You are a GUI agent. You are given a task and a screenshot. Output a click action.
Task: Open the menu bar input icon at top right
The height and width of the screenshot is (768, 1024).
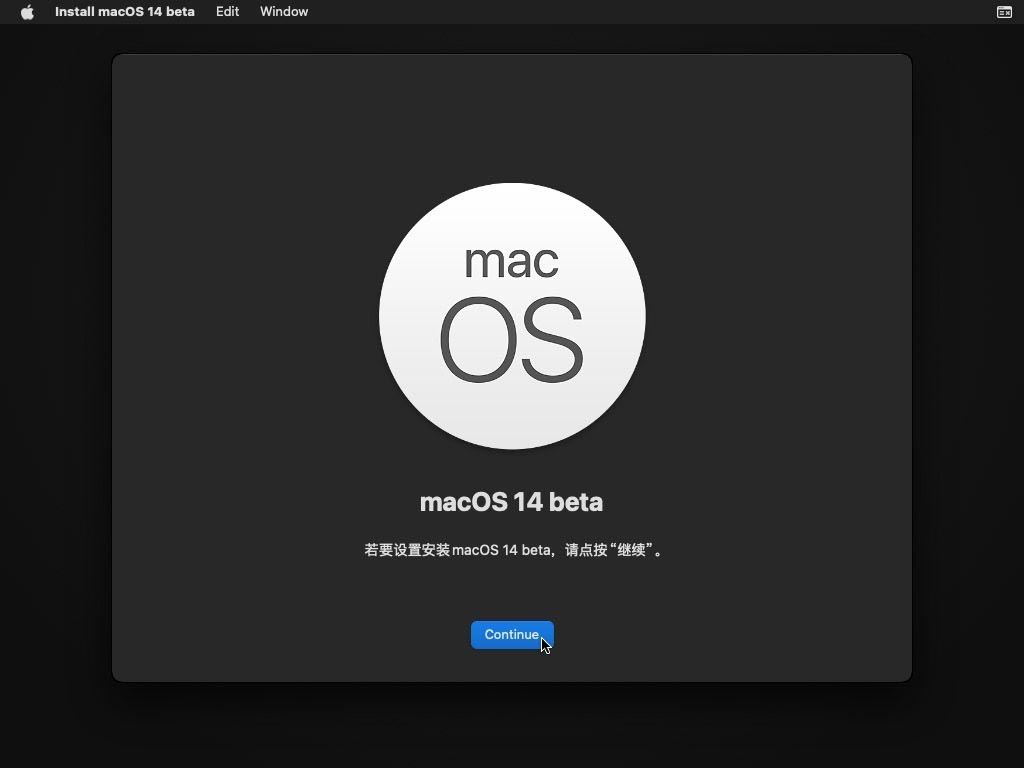pyautogui.click(x=1004, y=12)
